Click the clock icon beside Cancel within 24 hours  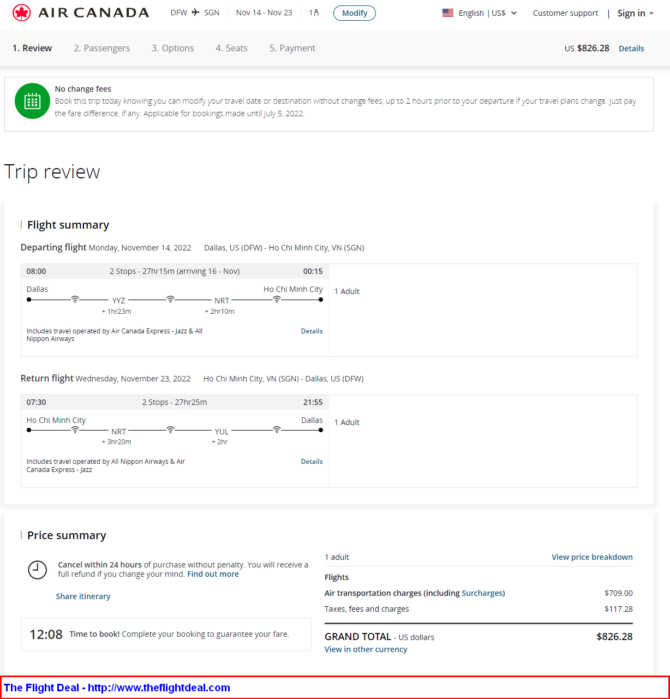coord(37,570)
